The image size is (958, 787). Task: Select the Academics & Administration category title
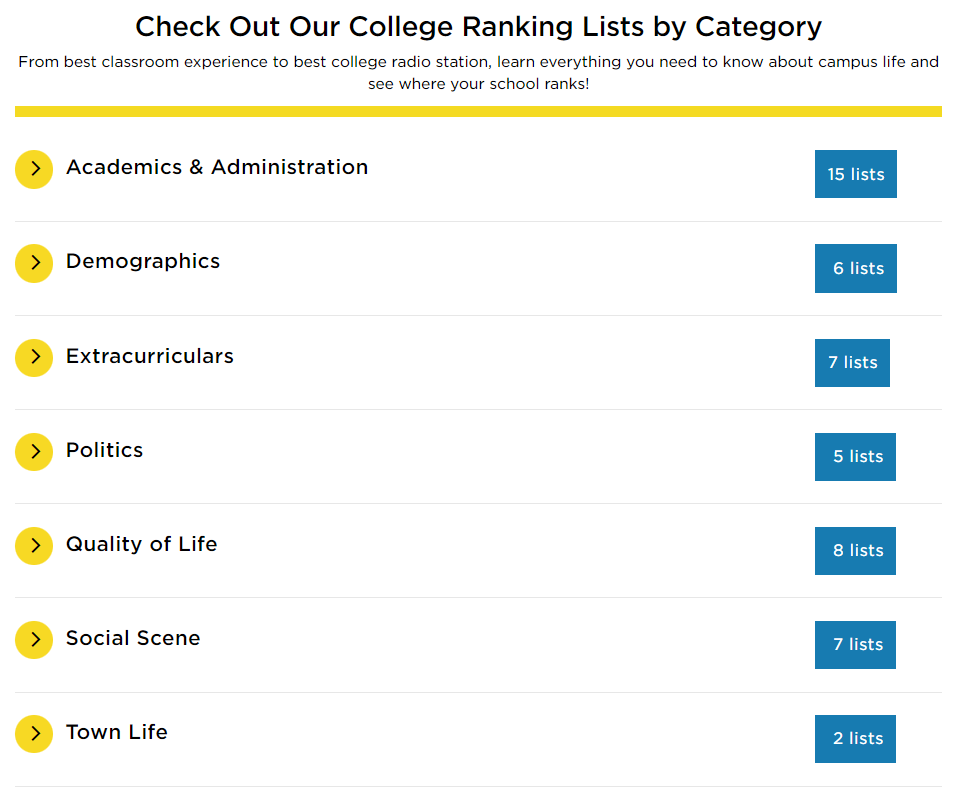[x=217, y=167]
